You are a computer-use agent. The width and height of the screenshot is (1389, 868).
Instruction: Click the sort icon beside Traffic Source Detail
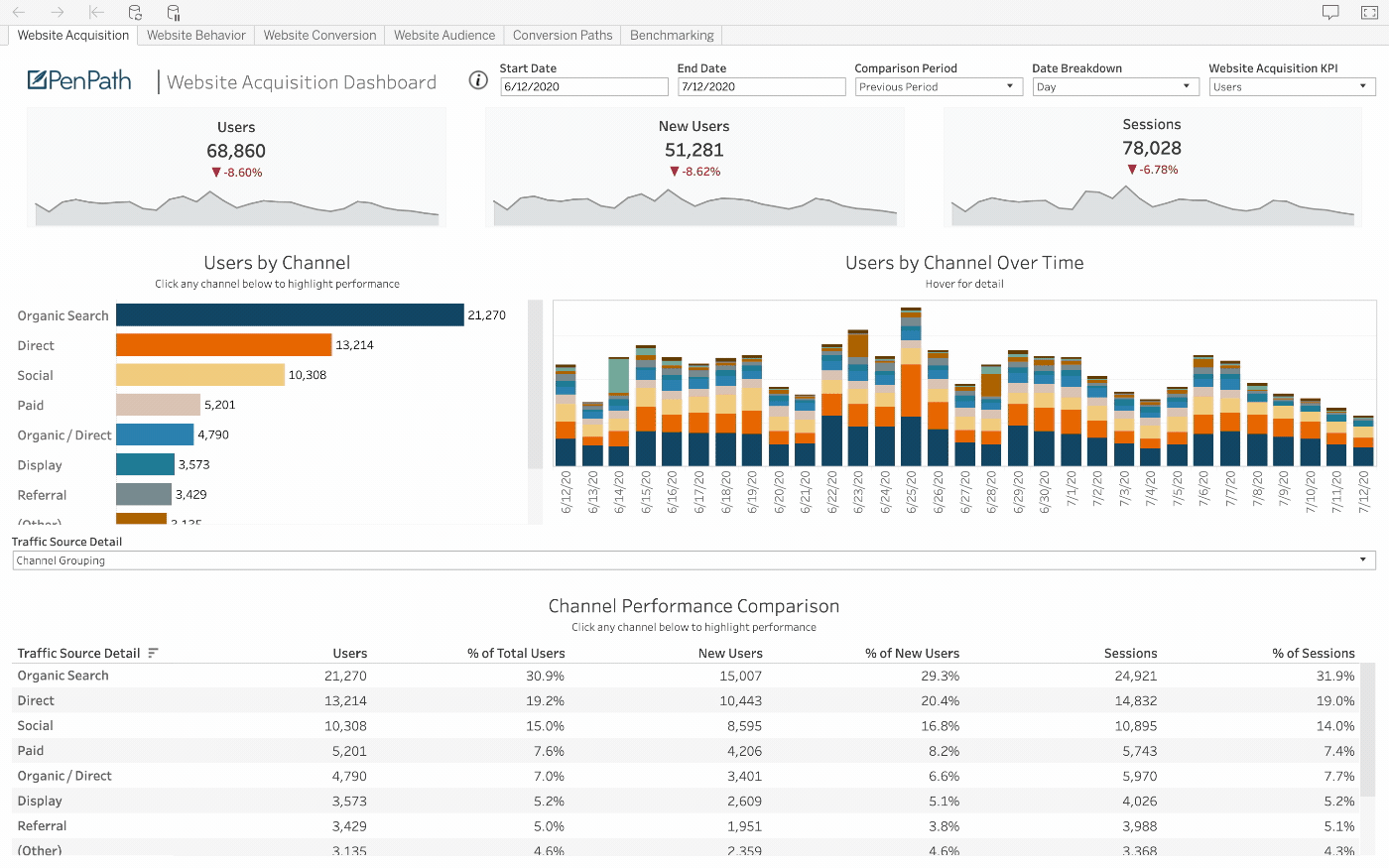click(x=153, y=653)
